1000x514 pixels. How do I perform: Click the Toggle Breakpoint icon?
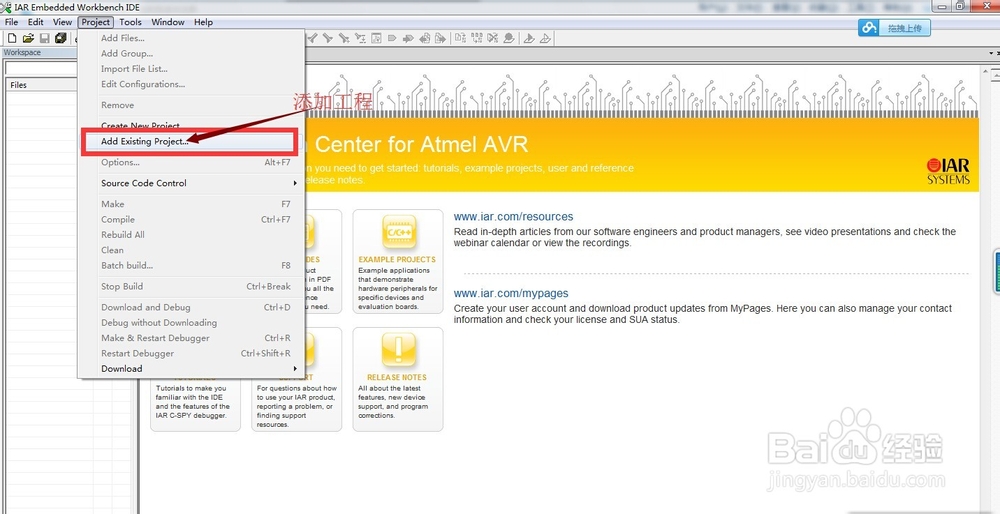point(509,38)
